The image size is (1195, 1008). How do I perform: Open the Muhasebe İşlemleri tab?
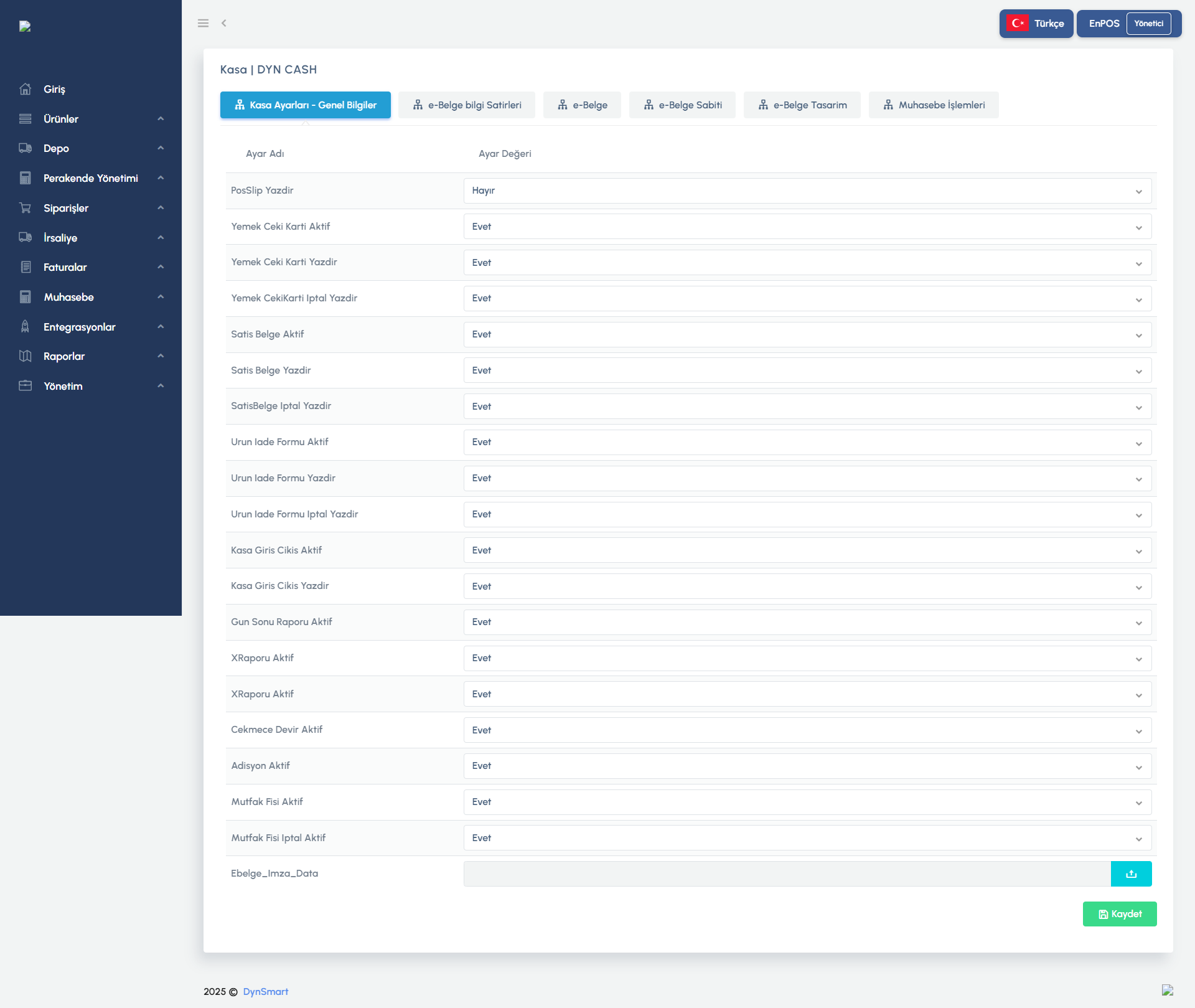coord(934,105)
